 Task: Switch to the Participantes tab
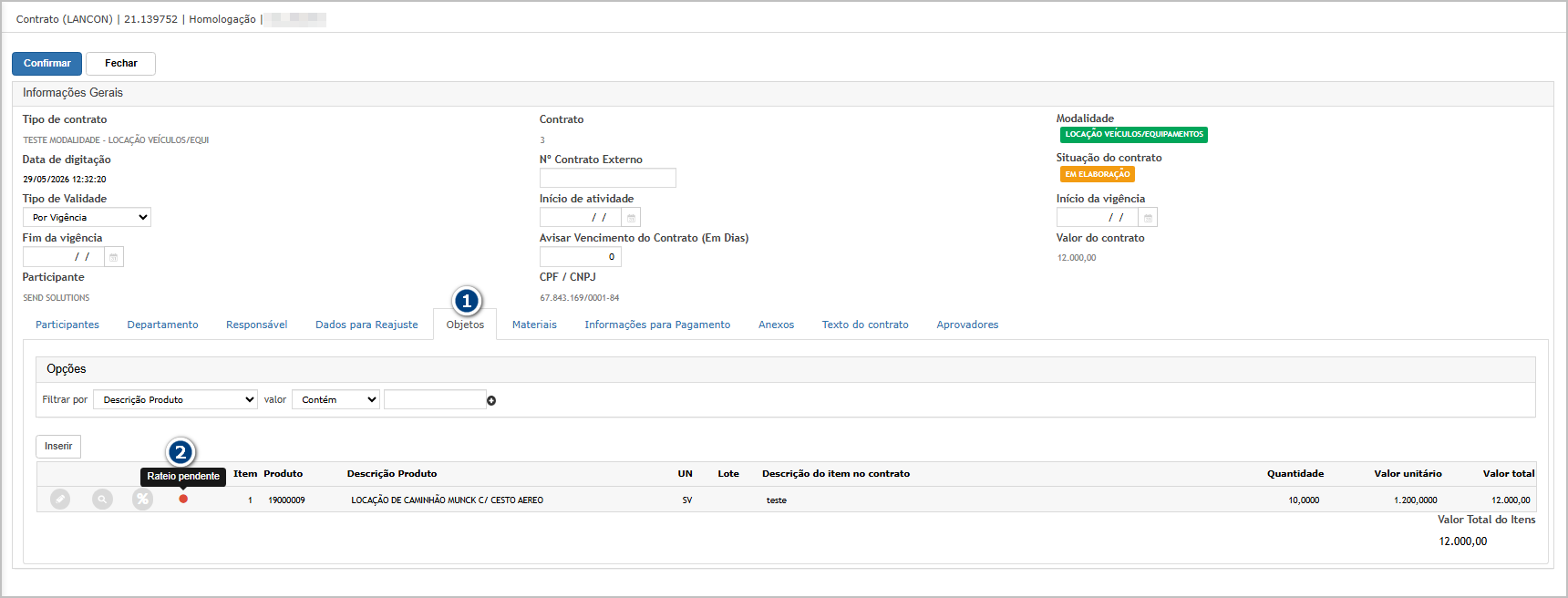pyautogui.click(x=67, y=325)
